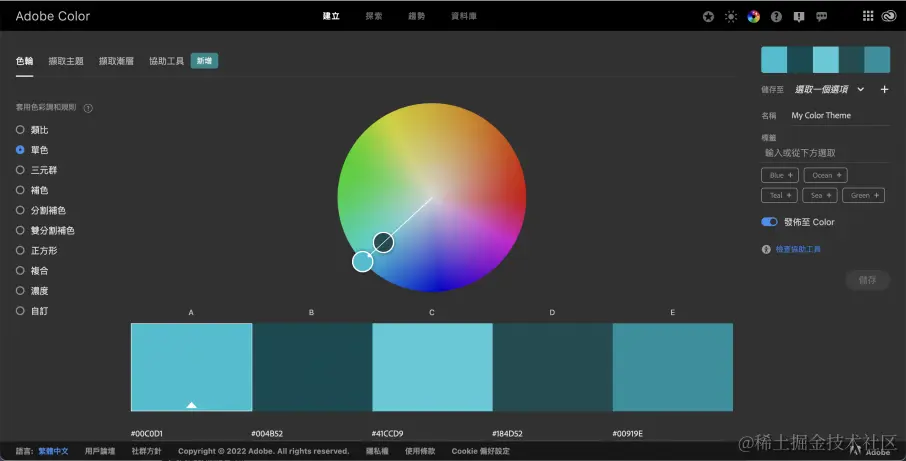Image resolution: width=906 pixels, height=461 pixels.
Task: Click the dark teal handle on color wheel
Action: 383,242
